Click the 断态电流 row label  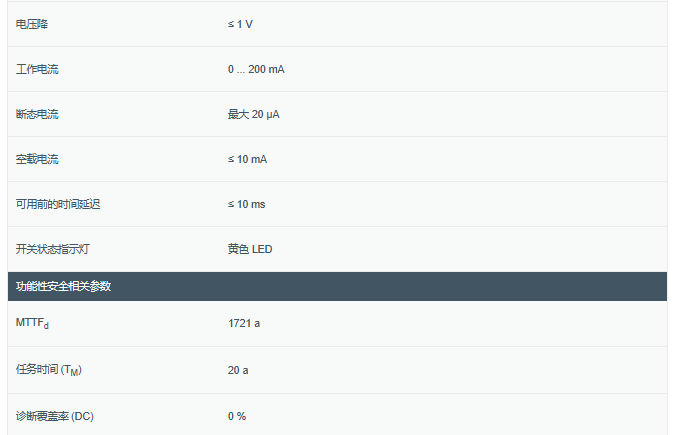click(37, 114)
